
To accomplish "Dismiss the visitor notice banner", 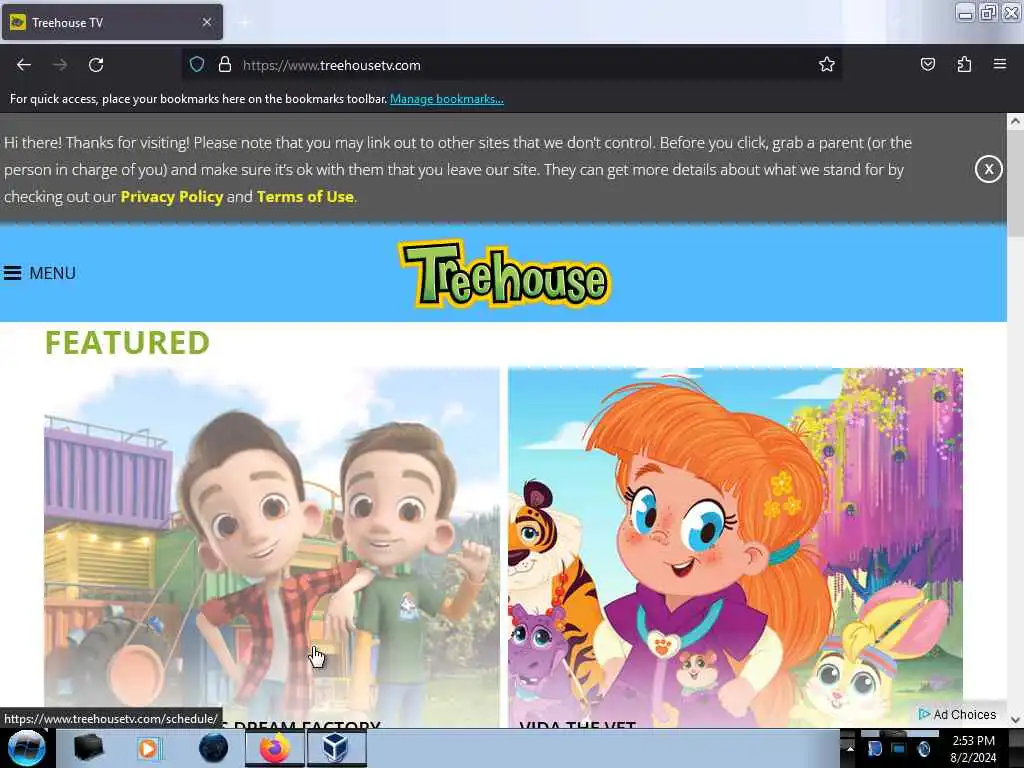I will tap(988, 170).
